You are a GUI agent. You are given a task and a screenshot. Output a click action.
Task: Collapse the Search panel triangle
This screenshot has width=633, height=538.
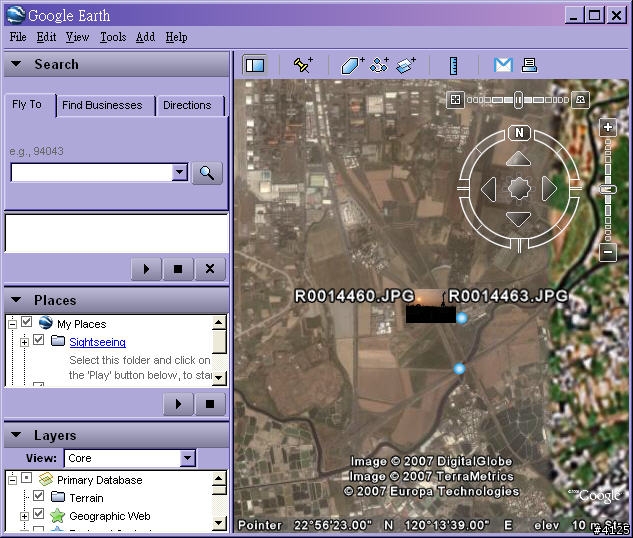point(16,64)
